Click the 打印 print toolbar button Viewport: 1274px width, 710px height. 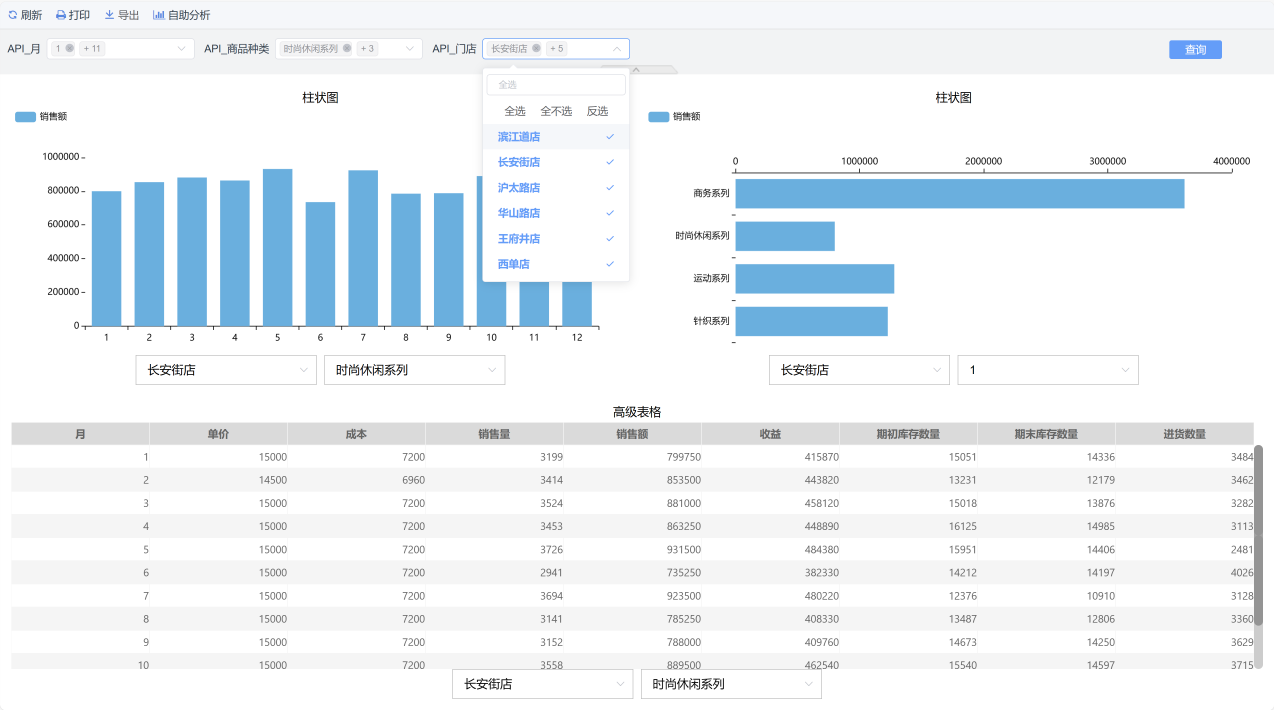pyautogui.click(x=72, y=15)
